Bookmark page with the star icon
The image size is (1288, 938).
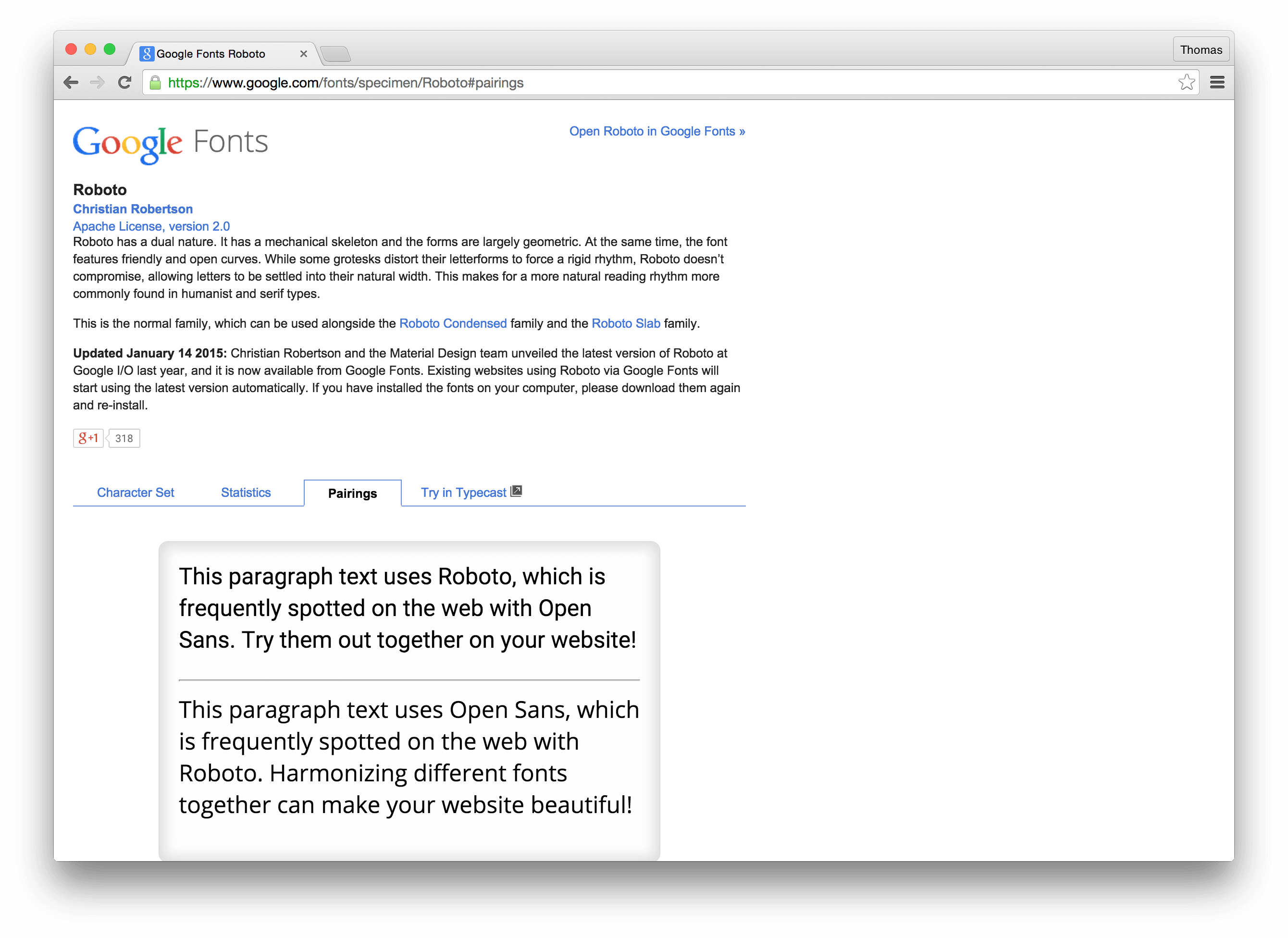pyautogui.click(x=1186, y=83)
